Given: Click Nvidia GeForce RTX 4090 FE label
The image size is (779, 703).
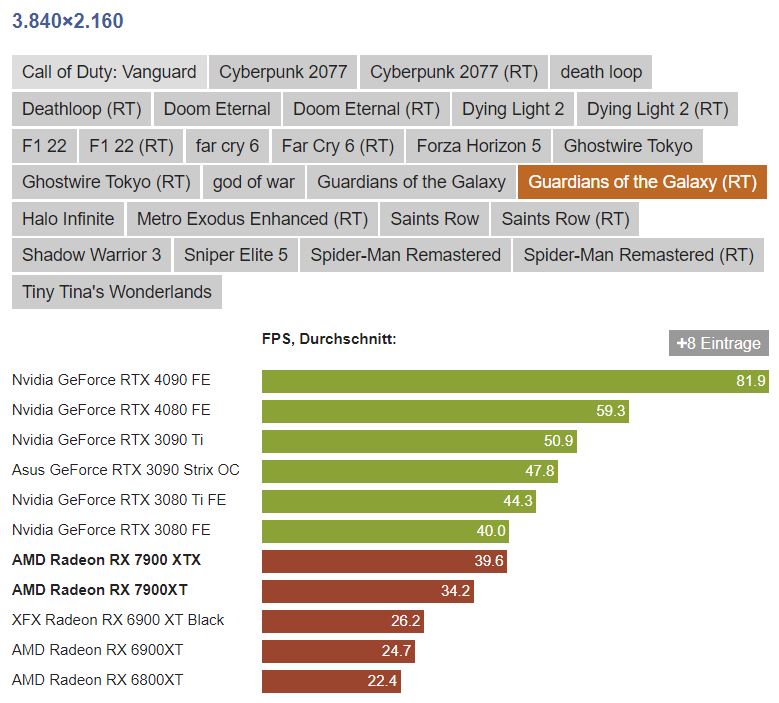Looking at the screenshot, I should [111, 380].
